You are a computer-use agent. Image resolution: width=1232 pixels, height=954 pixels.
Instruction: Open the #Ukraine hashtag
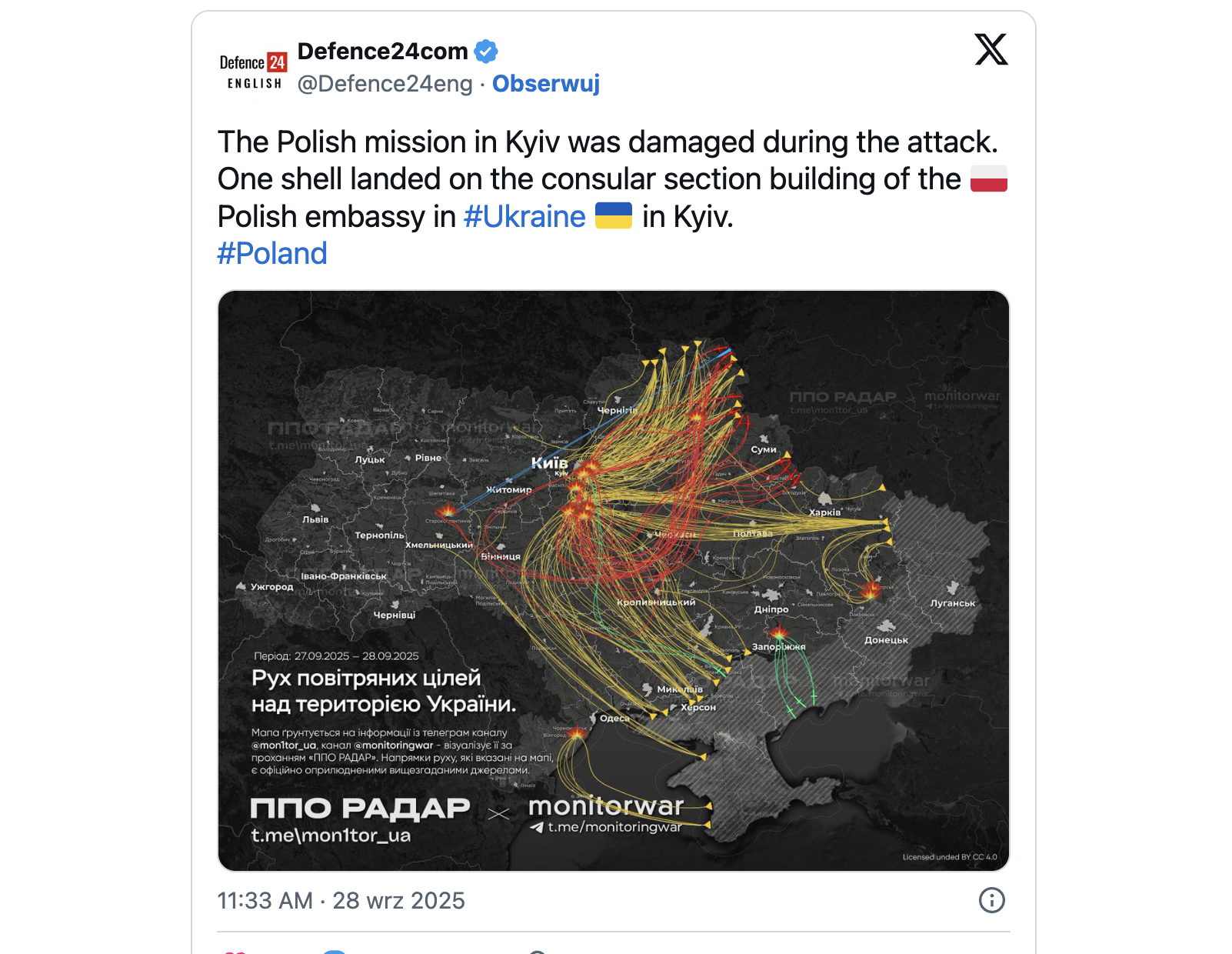524,216
